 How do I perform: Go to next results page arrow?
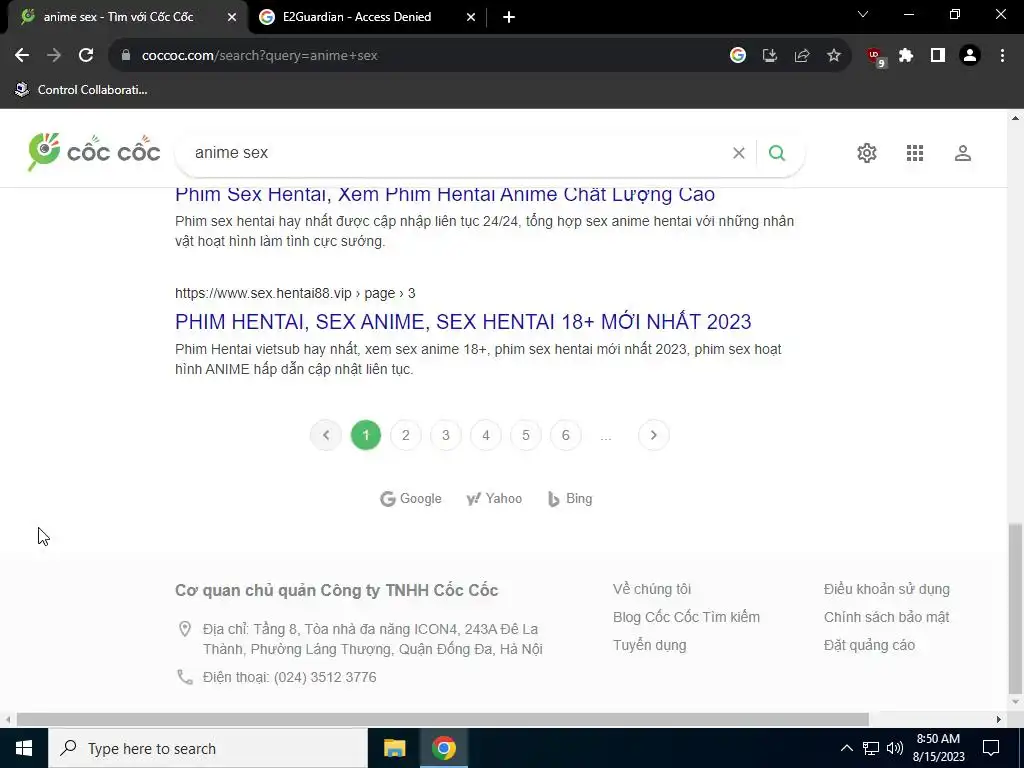coord(654,435)
